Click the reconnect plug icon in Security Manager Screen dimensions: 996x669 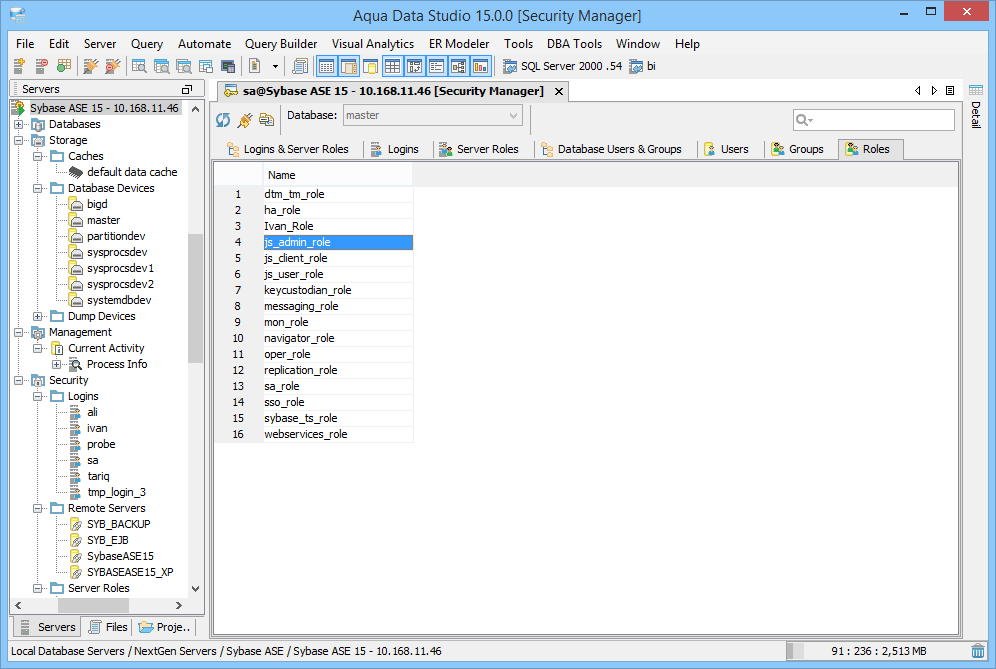pos(245,119)
